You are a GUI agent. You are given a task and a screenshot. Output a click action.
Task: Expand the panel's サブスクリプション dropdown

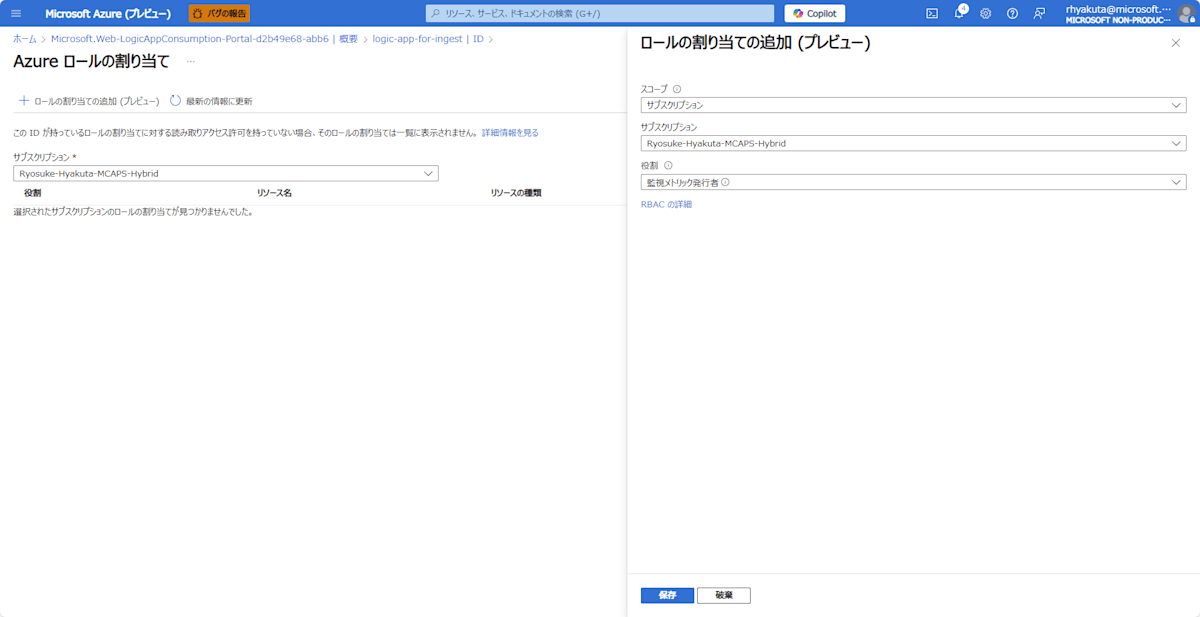point(913,143)
